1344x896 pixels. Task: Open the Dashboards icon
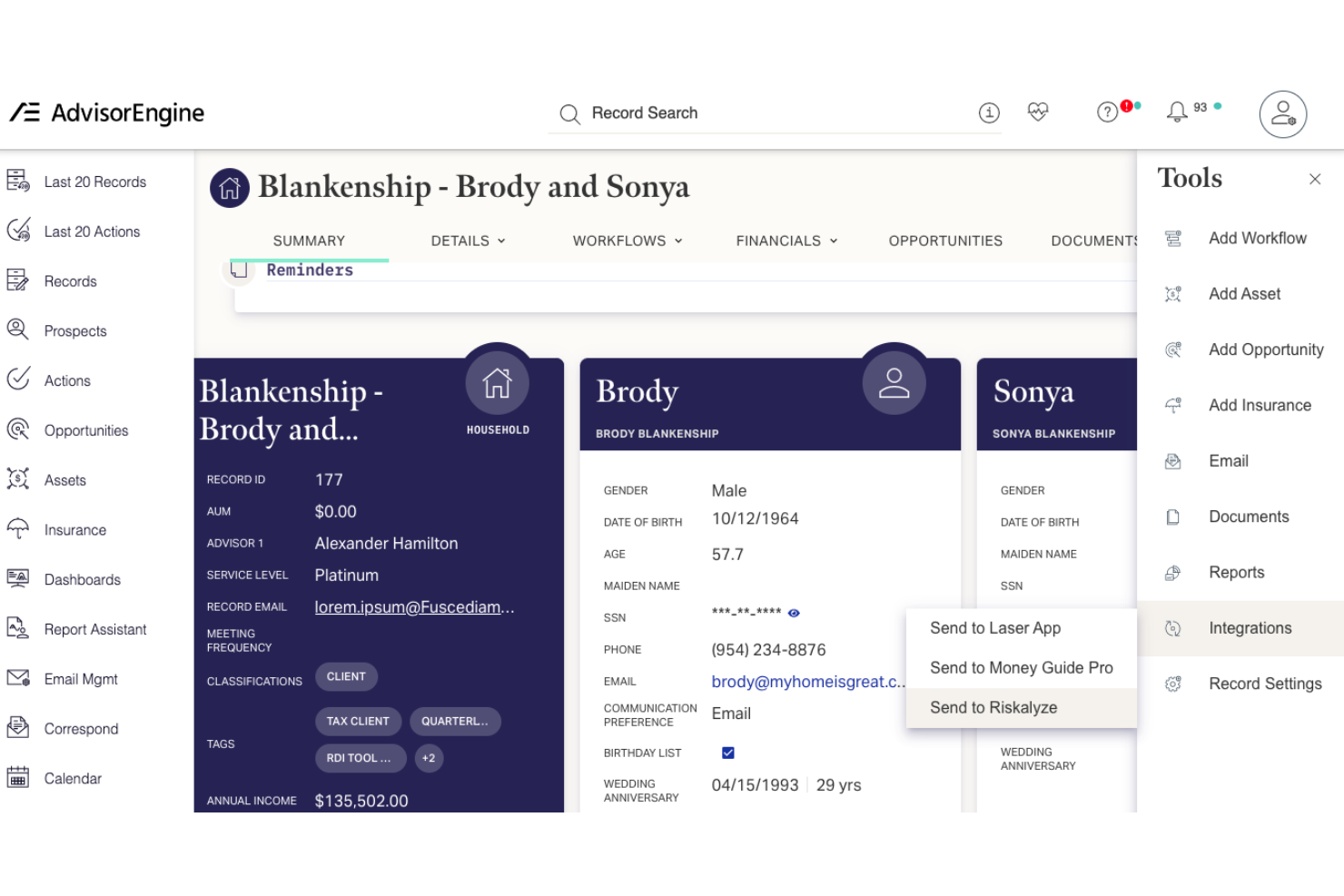tap(18, 578)
